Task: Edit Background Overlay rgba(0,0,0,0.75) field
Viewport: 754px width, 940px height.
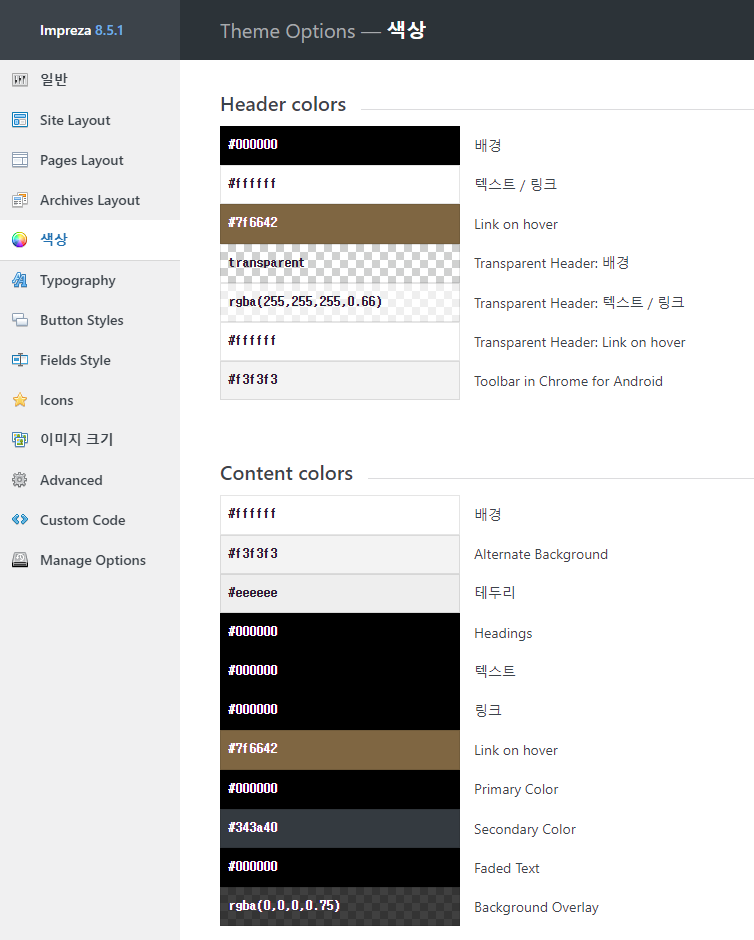Action: [340, 906]
